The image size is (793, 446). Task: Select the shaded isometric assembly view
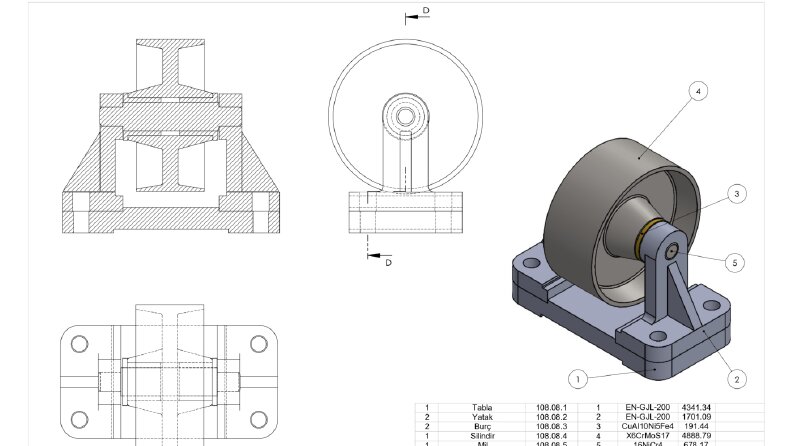tap(622, 259)
